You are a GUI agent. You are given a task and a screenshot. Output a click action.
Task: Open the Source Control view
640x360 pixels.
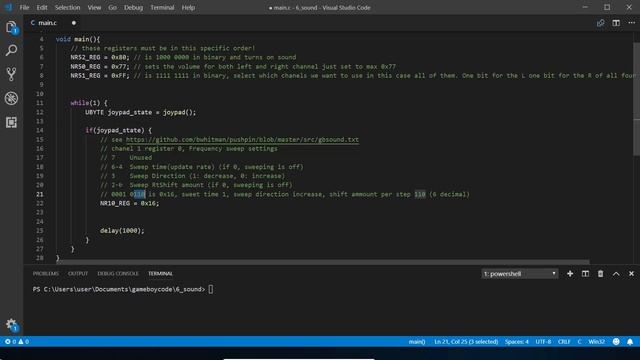coord(11,74)
